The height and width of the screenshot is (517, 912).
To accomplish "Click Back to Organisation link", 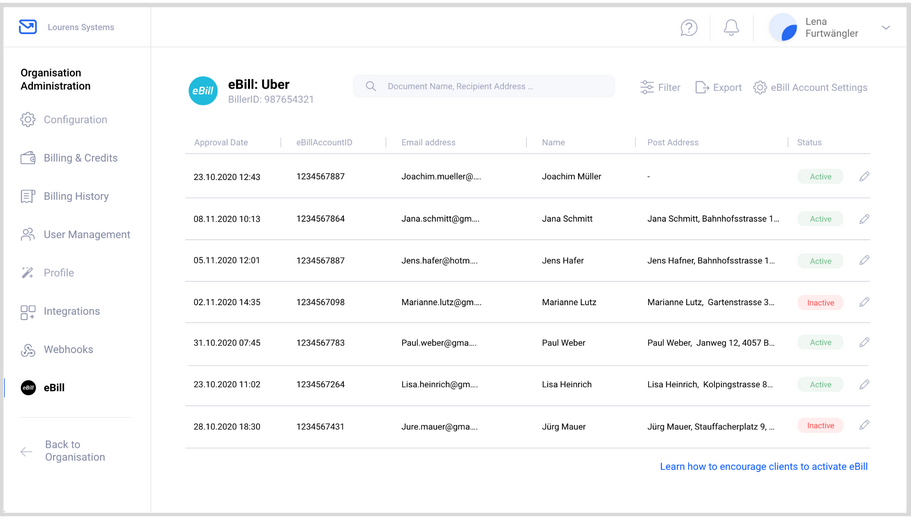I will (x=75, y=451).
